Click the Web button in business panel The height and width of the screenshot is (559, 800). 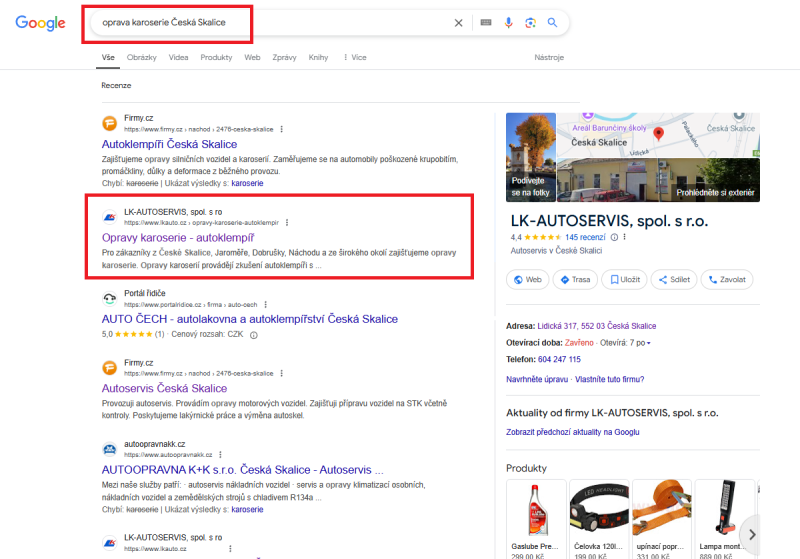528,280
